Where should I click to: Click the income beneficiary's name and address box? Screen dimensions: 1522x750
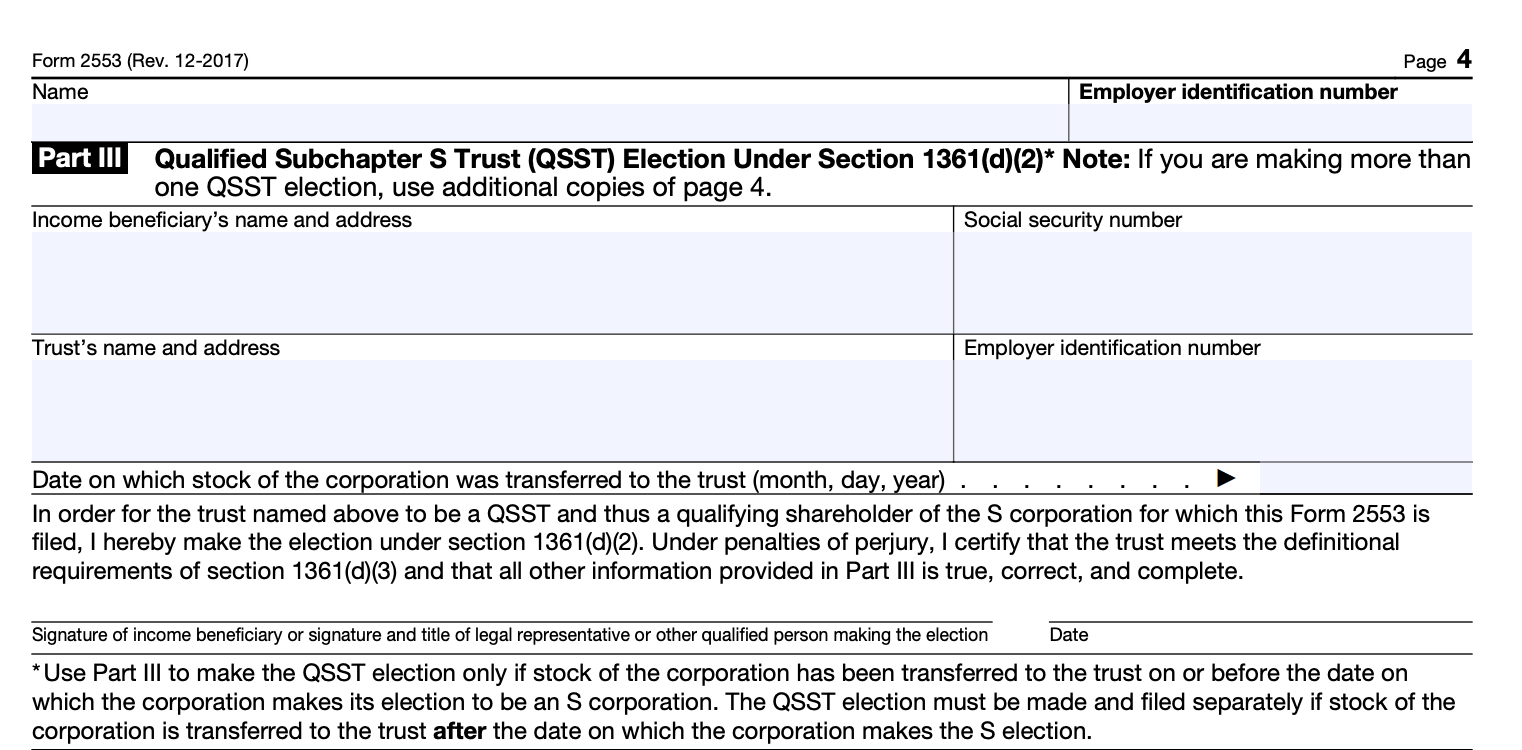click(x=492, y=282)
